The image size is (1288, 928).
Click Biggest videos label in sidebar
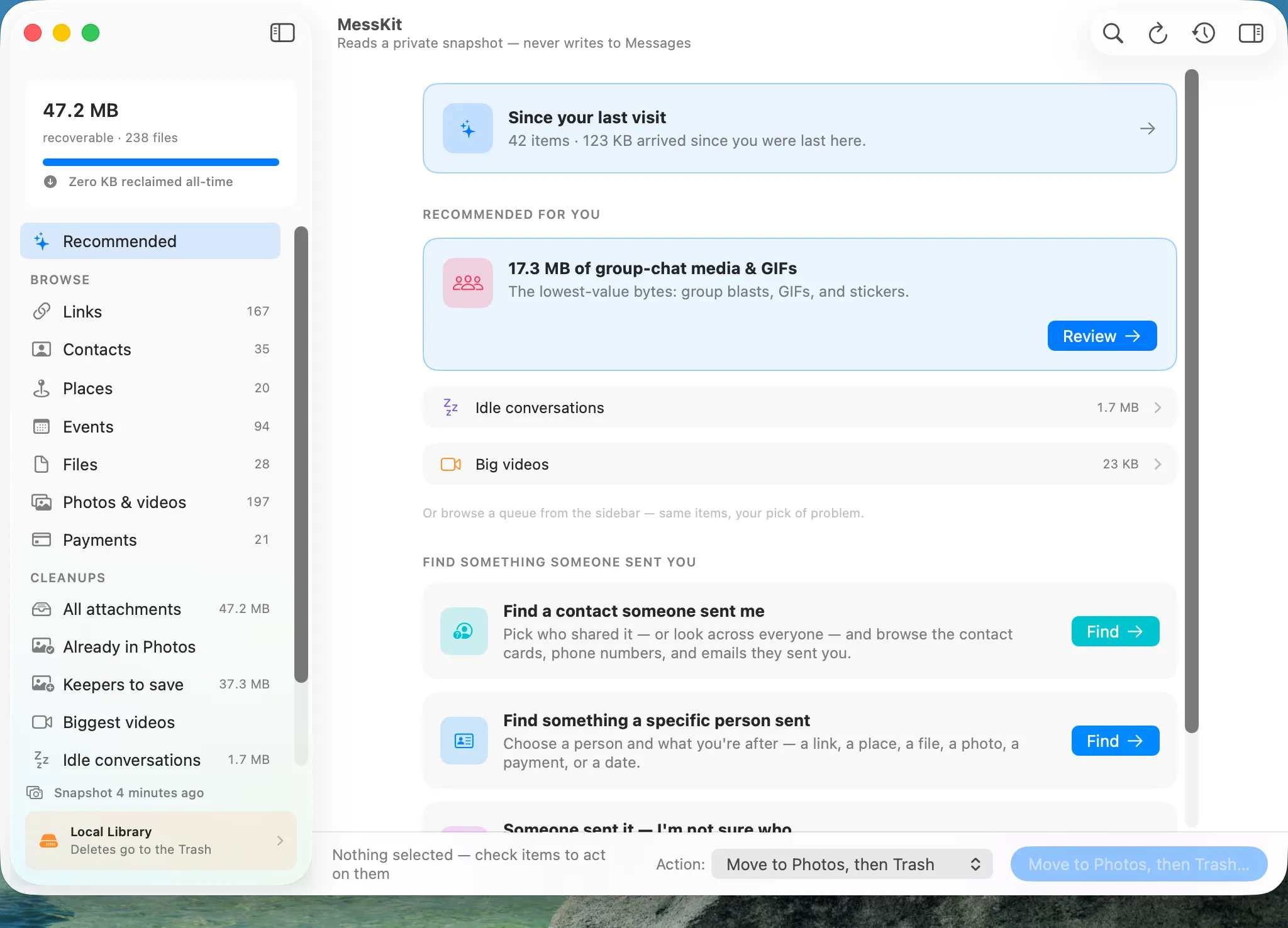119,722
